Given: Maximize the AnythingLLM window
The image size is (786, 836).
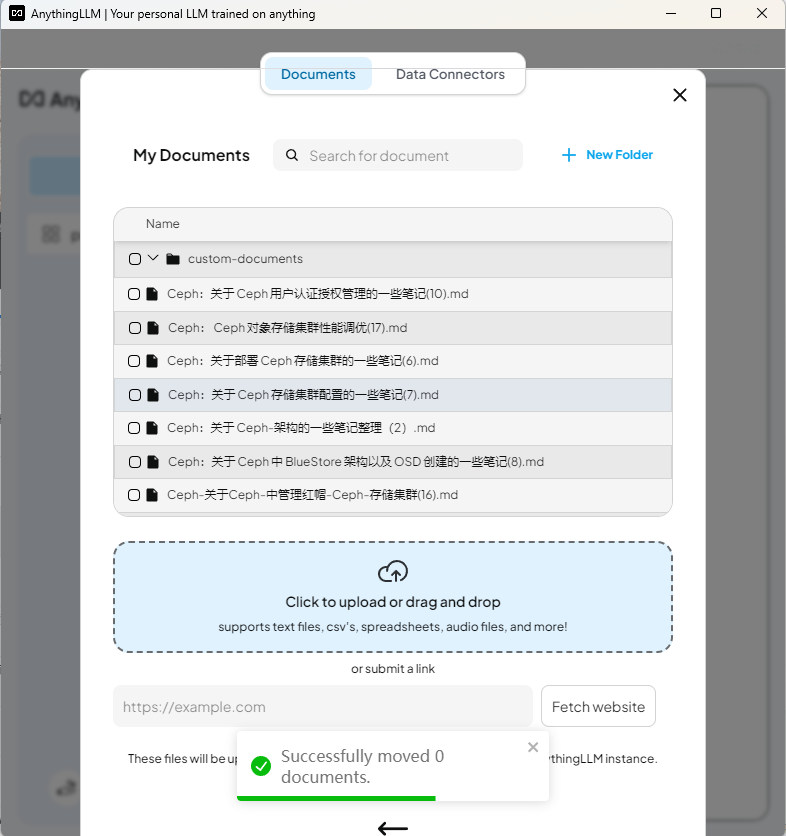Looking at the screenshot, I should 716,13.
